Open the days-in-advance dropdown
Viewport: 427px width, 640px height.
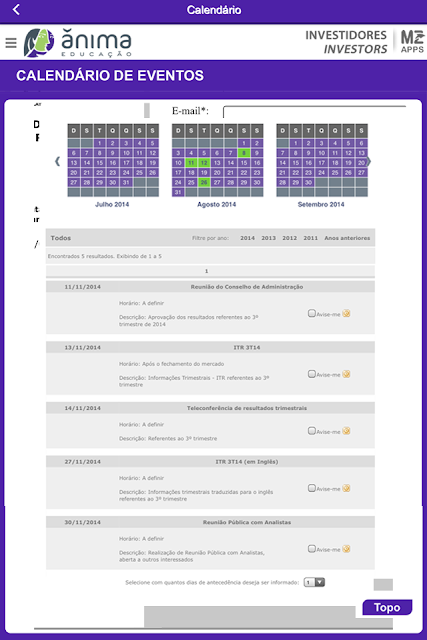pyautogui.click(x=314, y=582)
